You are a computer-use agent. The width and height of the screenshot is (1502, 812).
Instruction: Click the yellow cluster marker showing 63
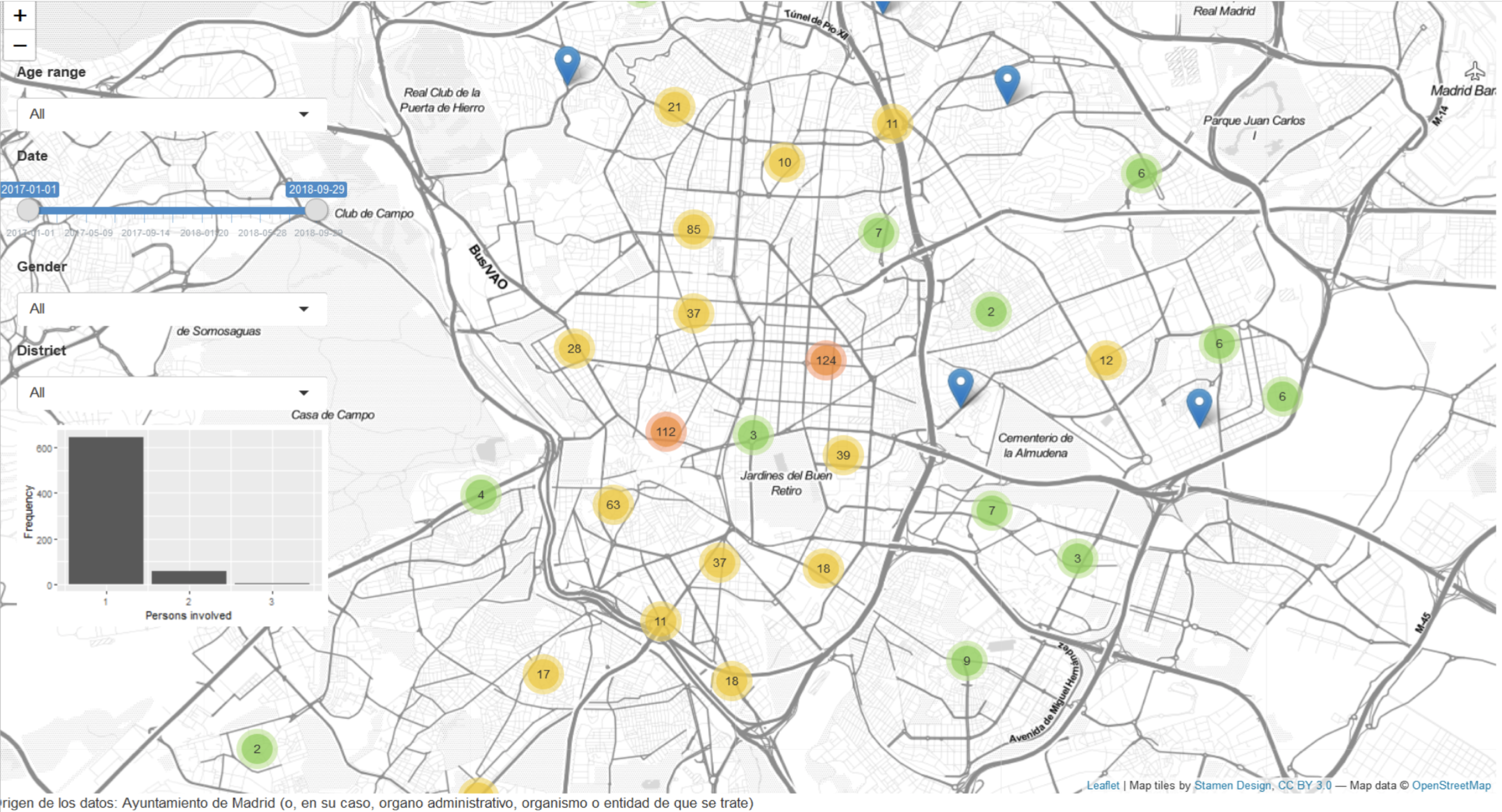tap(612, 505)
